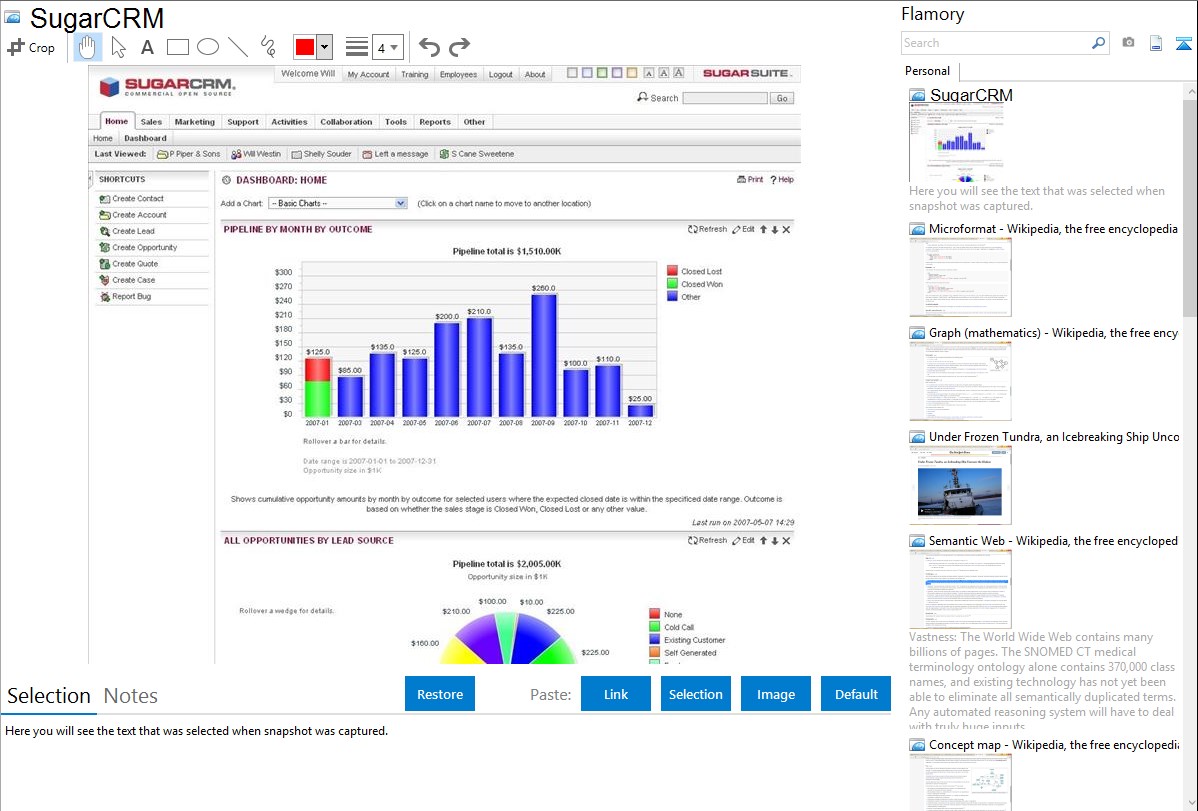Viewport: 1198px width, 811px height.
Task: Pick the rectangle shape tool
Action: (178, 47)
